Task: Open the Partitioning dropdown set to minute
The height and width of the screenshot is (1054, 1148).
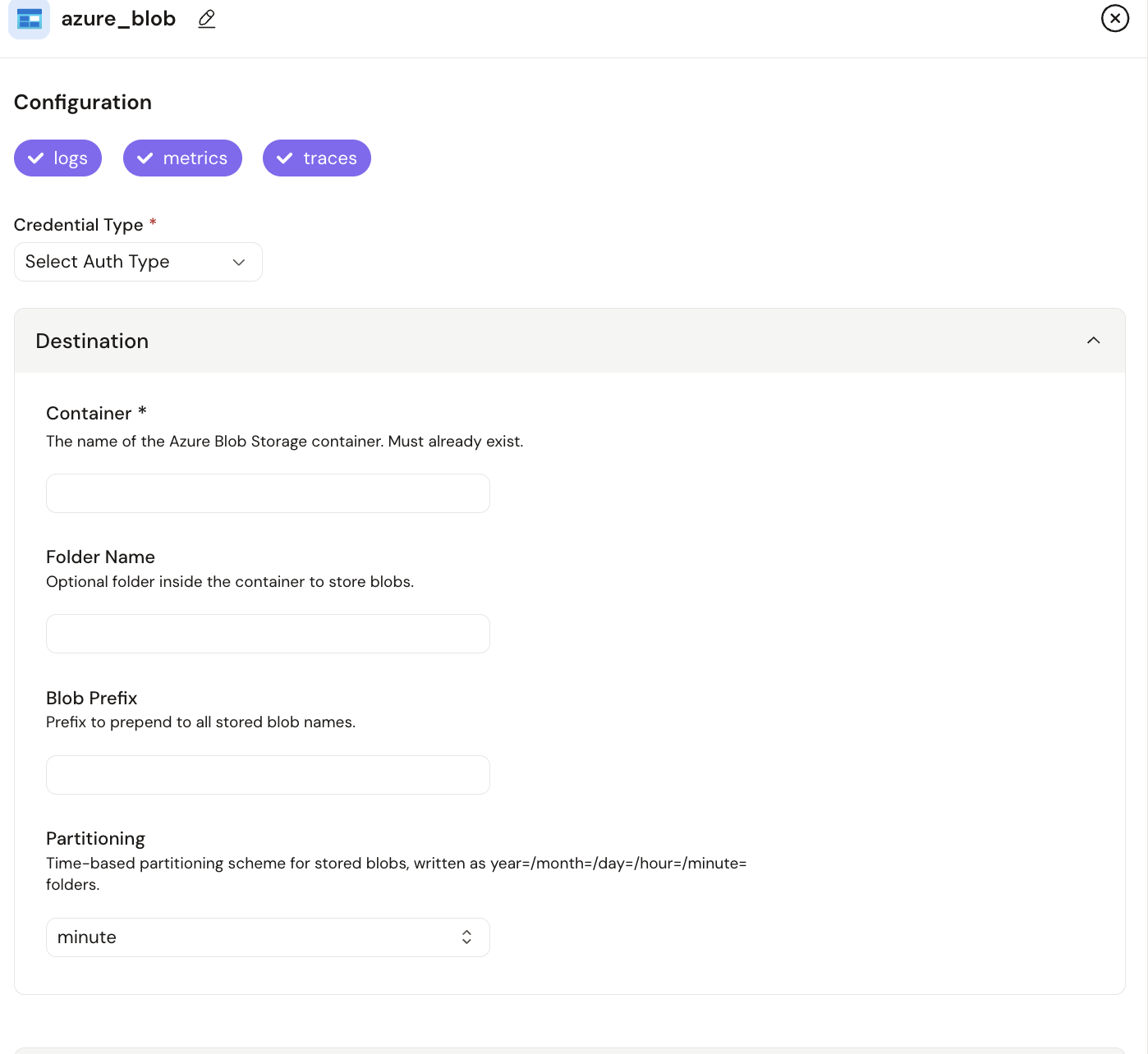Action: click(268, 937)
